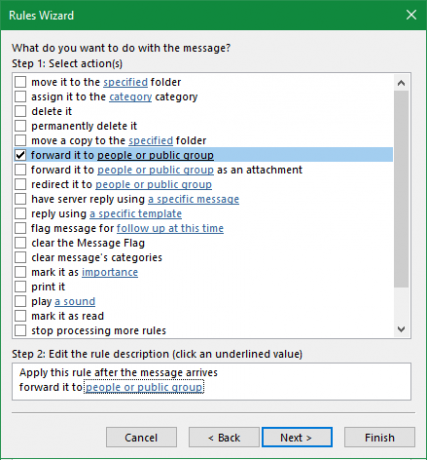Uncheck 'forward it to people or public group'
The width and height of the screenshot is (427, 460).
[20, 155]
